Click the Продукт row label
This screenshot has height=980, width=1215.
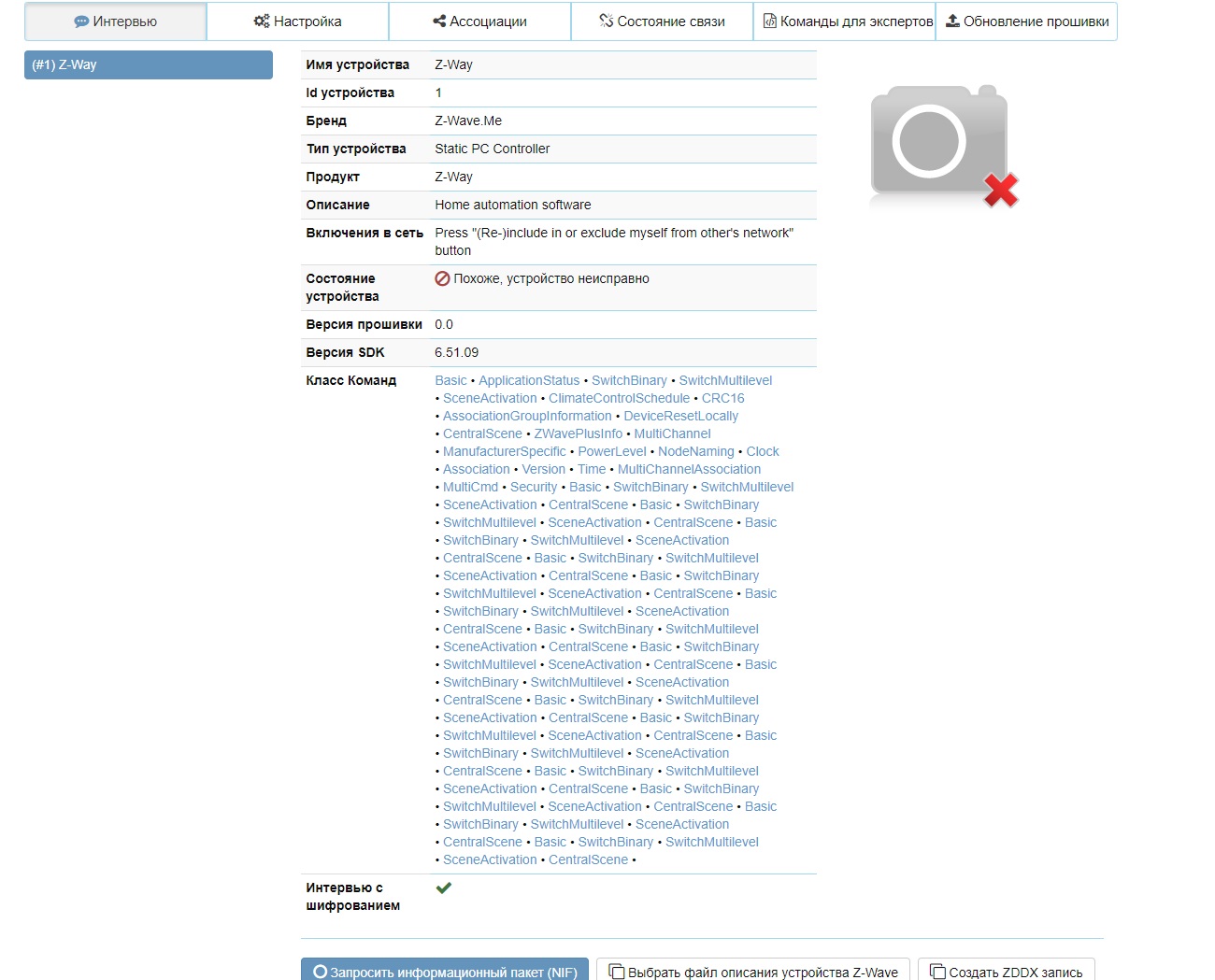[x=333, y=177]
